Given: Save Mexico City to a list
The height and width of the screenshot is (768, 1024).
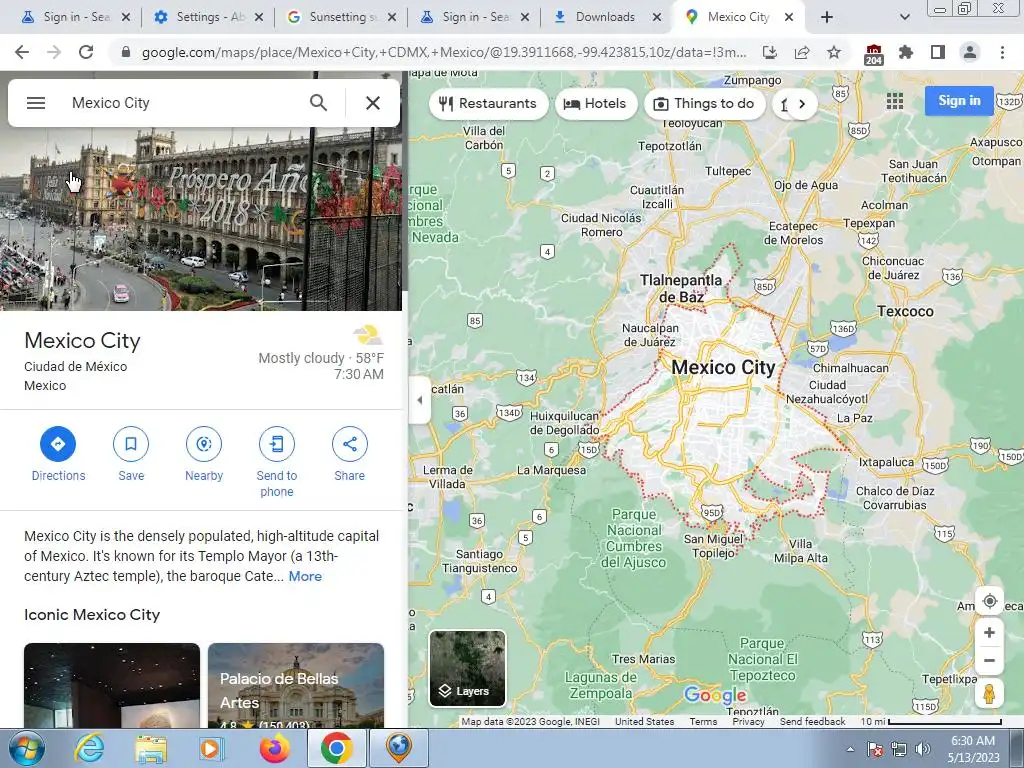Looking at the screenshot, I should [131, 455].
